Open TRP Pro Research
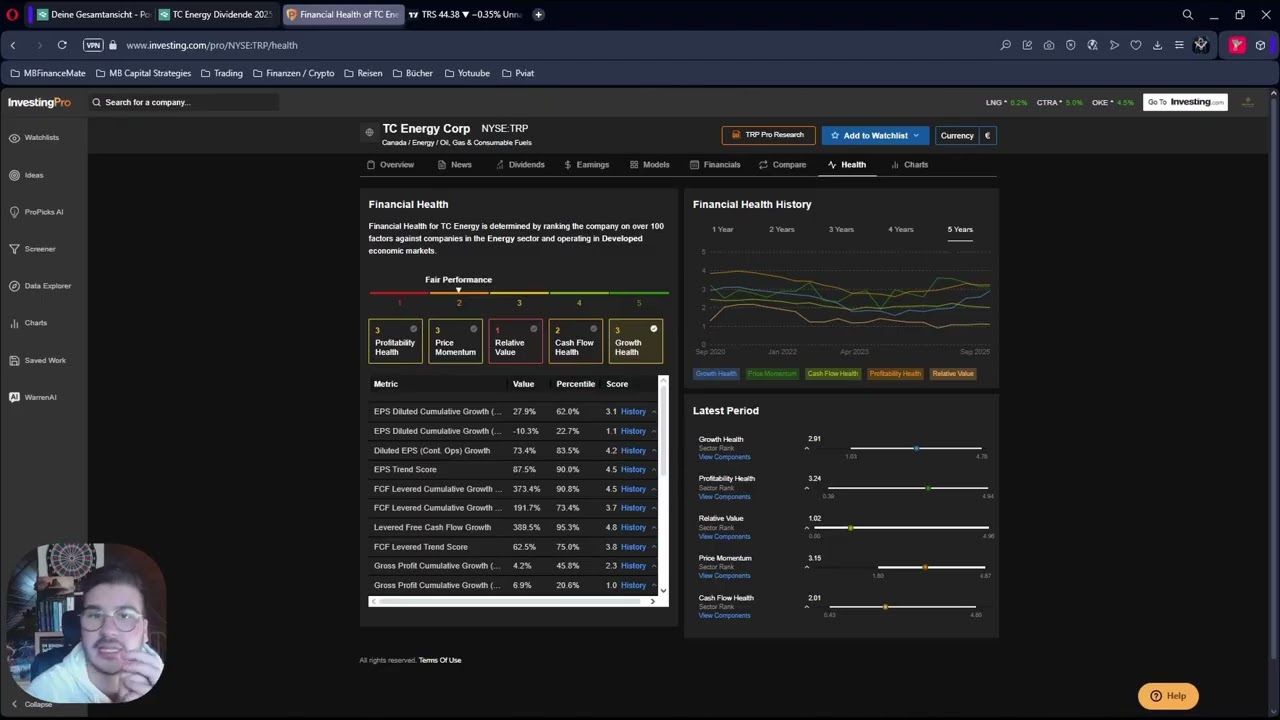 768,135
